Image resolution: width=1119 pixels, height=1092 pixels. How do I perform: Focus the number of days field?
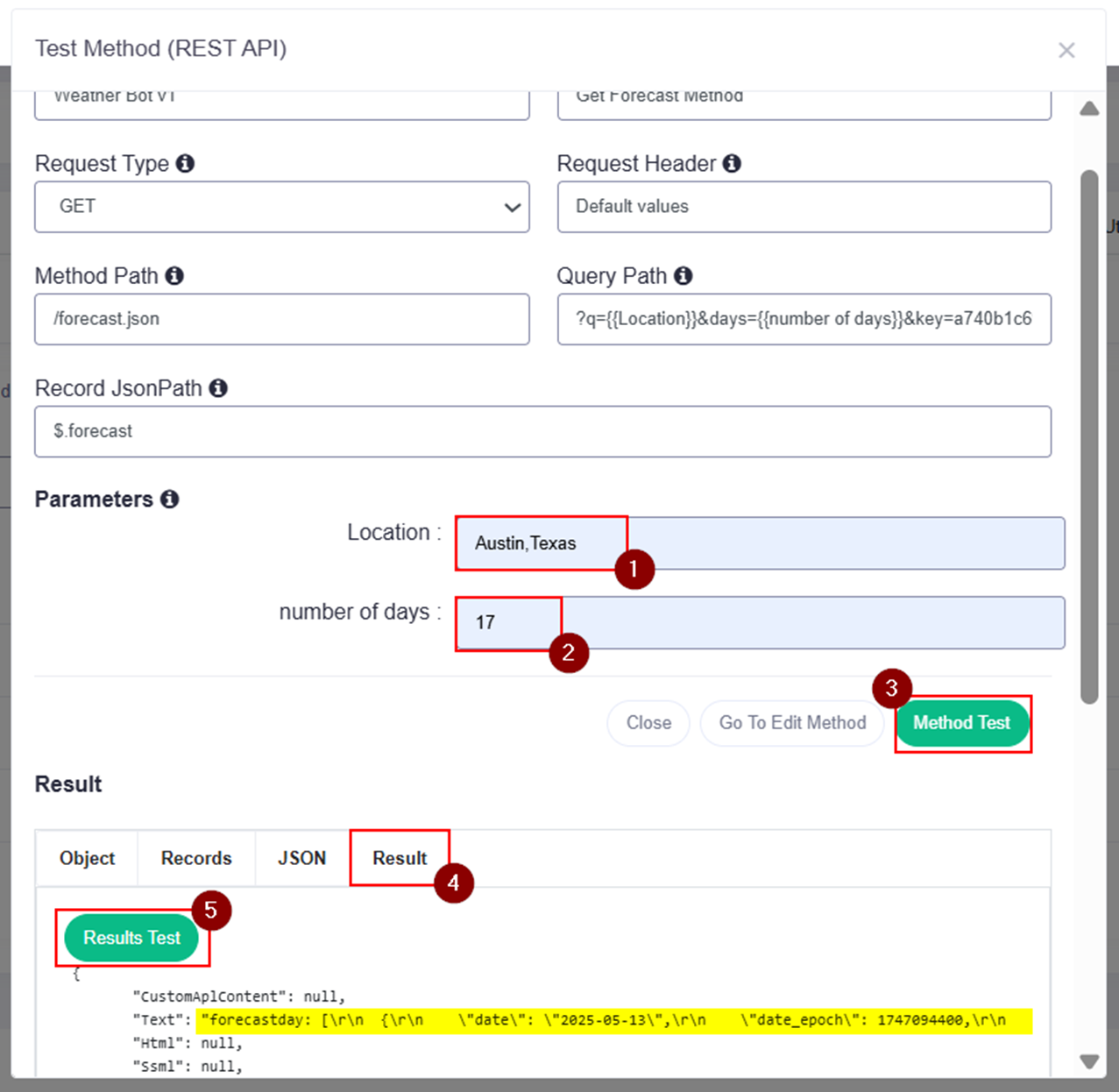coord(759,623)
